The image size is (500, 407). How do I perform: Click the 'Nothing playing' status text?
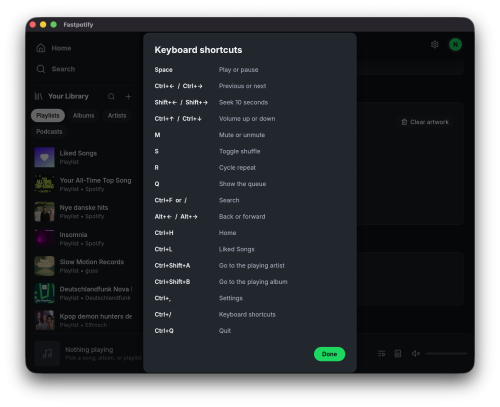[89, 350]
